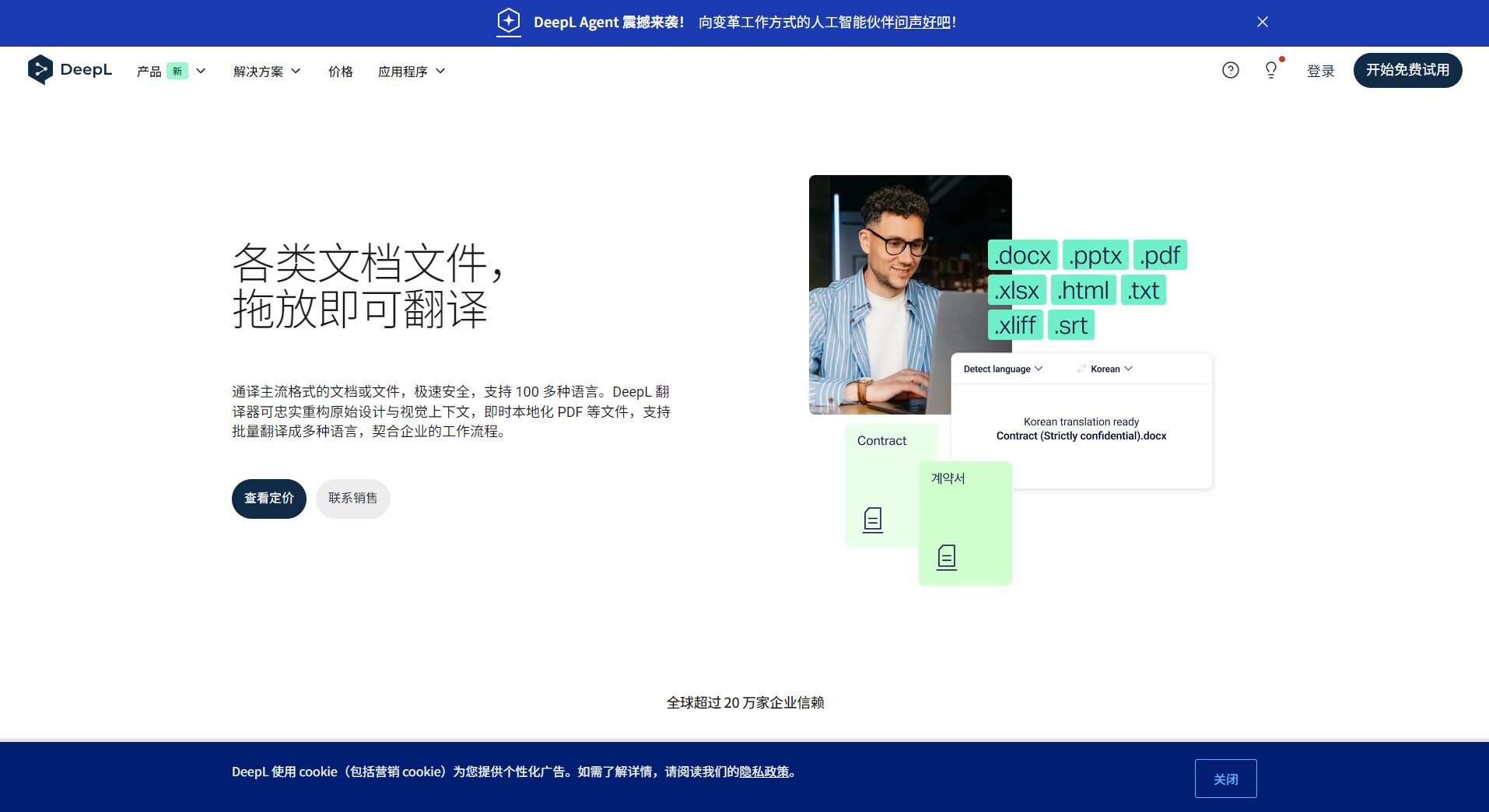This screenshot has width=1489, height=812.
Task: Click the .pdf format tag
Action: pos(1159,254)
